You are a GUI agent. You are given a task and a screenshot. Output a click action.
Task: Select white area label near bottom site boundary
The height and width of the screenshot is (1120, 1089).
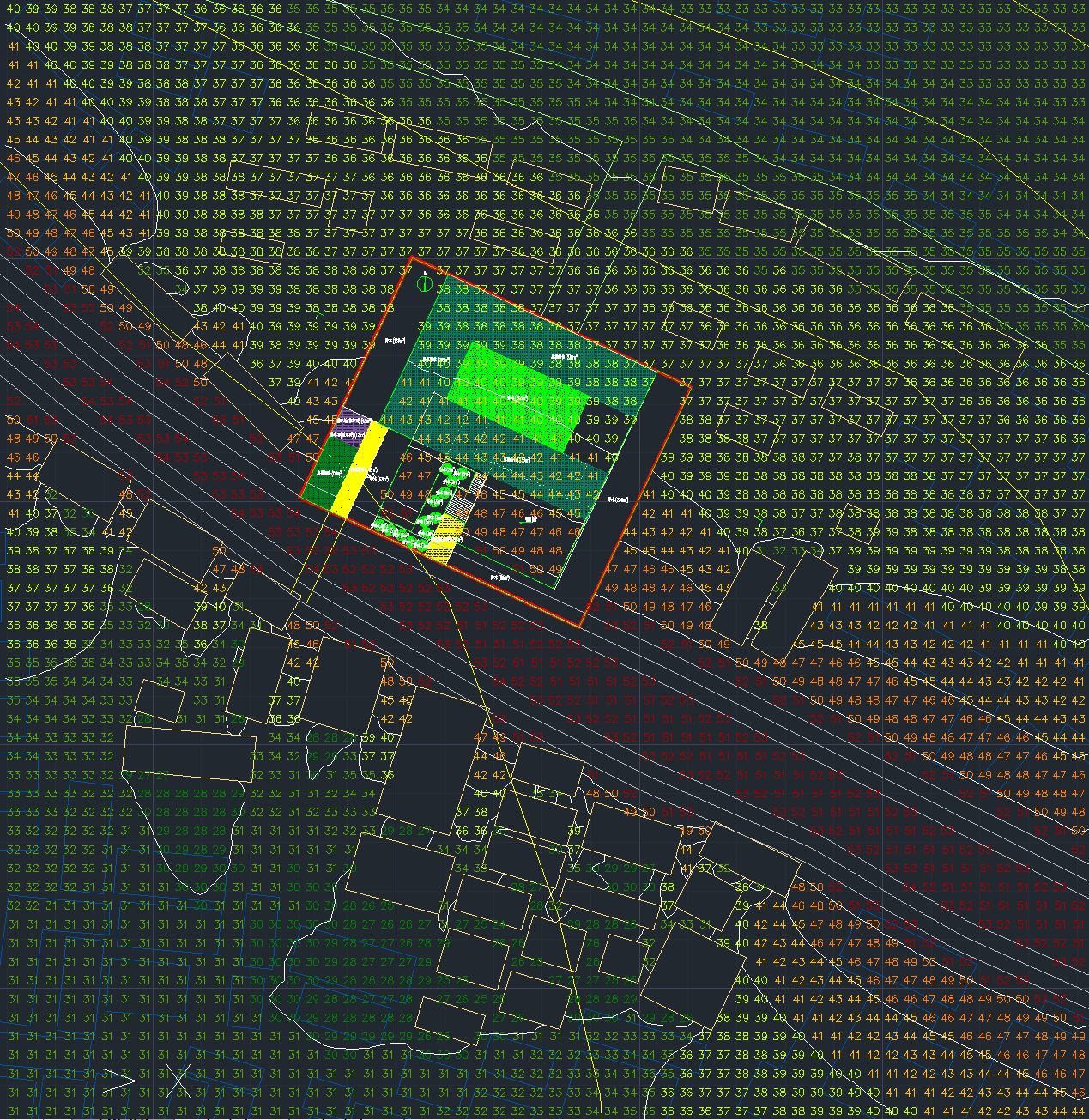(499, 578)
